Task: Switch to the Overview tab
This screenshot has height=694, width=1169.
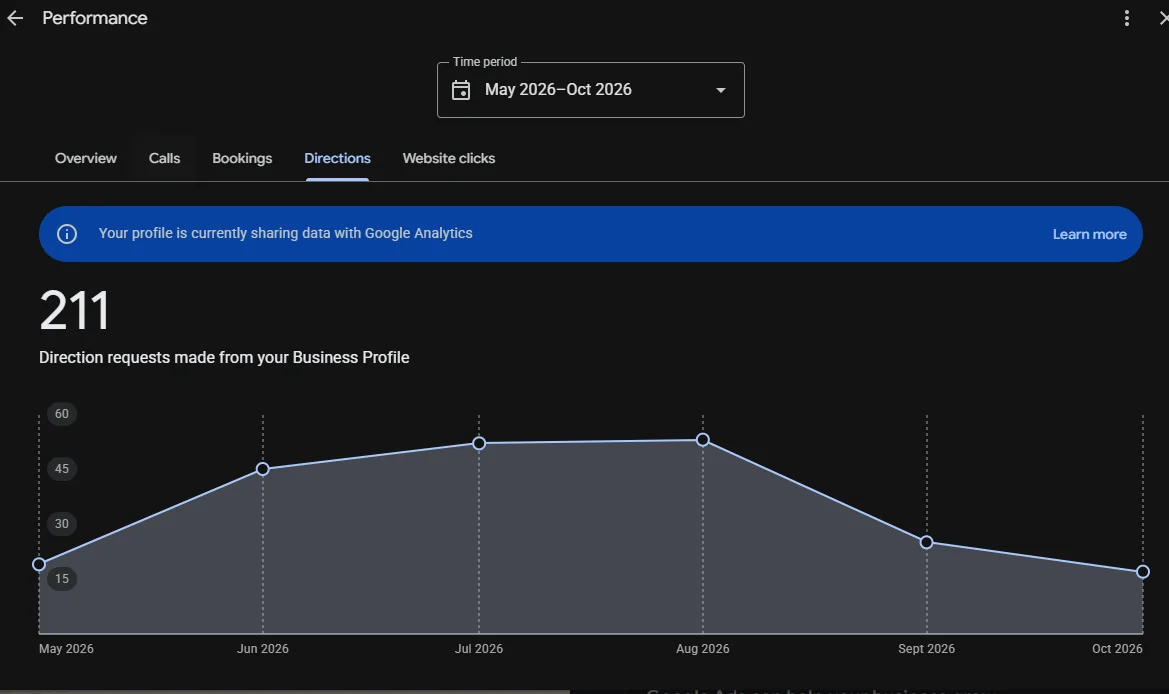Action: [x=86, y=158]
